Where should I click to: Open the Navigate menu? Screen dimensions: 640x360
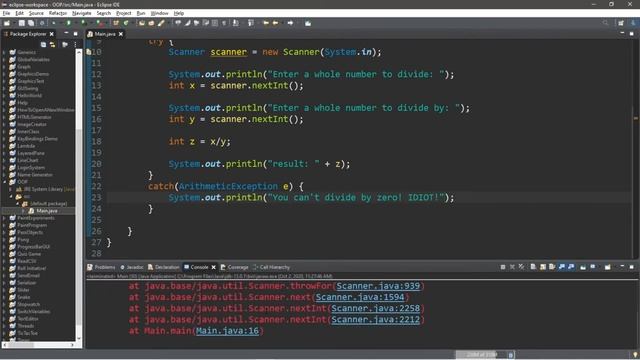(82, 13)
